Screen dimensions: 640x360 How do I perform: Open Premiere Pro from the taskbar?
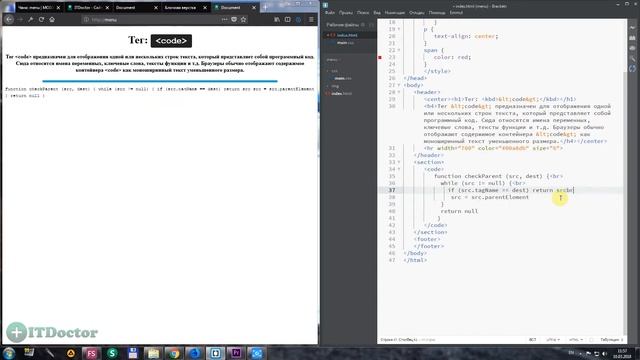[x=236, y=353]
